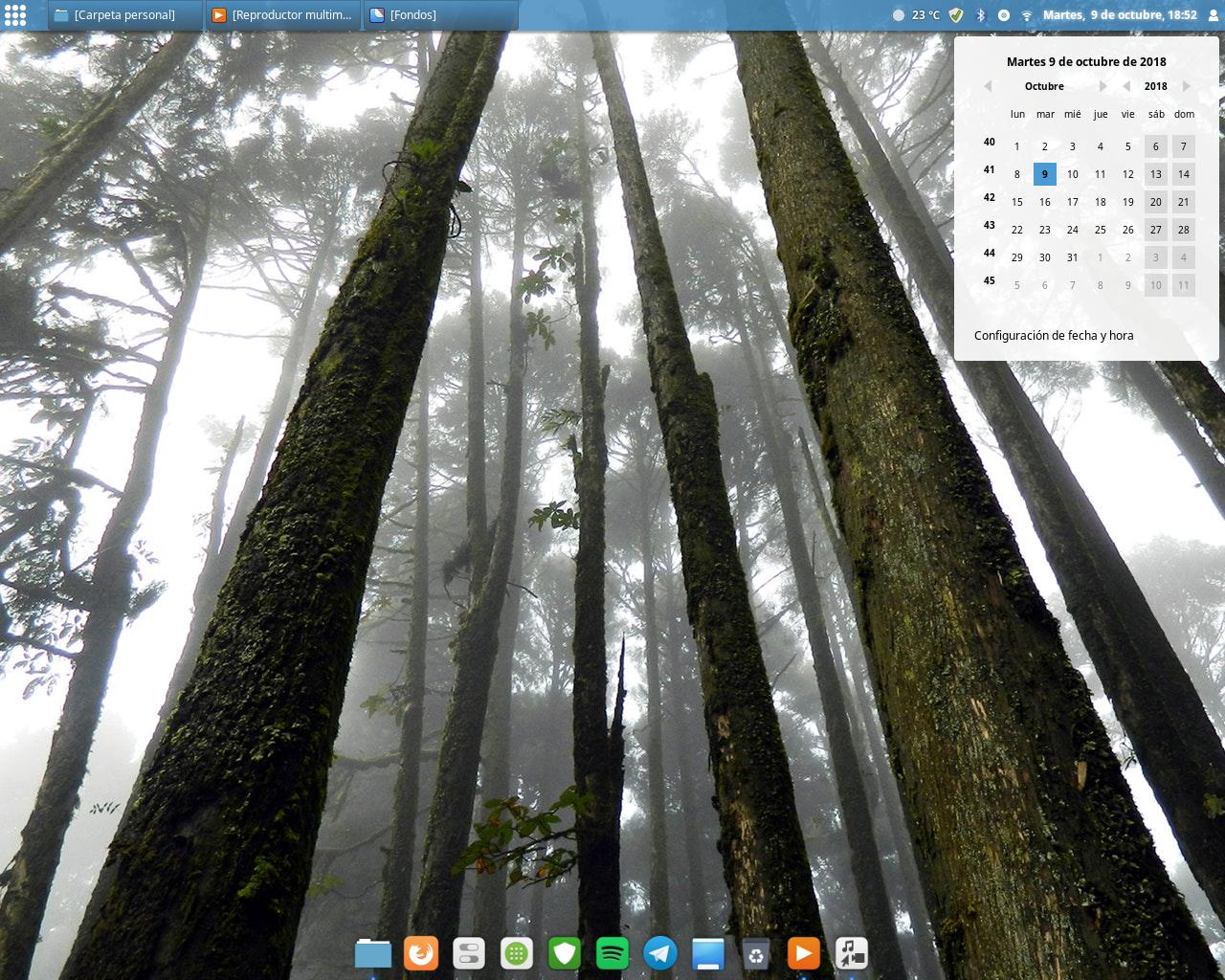The image size is (1225, 980).
Task: Open the green grid app launcher in dock
Action: (517, 953)
